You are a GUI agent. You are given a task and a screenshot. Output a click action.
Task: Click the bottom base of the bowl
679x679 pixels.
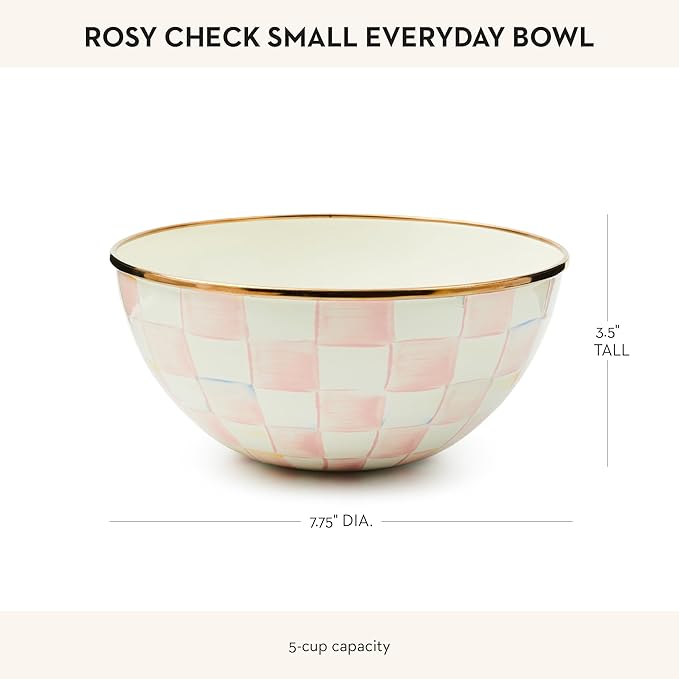[338, 463]
